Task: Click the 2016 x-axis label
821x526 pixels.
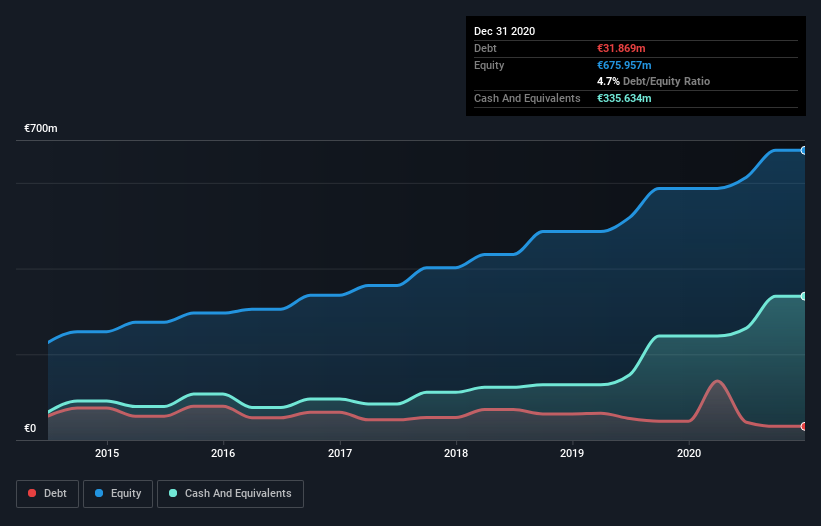Action: click(223, 453)
